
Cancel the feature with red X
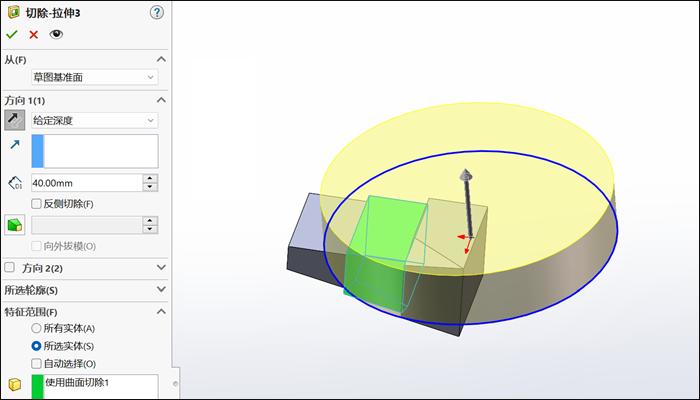click(x=33, y=34)
